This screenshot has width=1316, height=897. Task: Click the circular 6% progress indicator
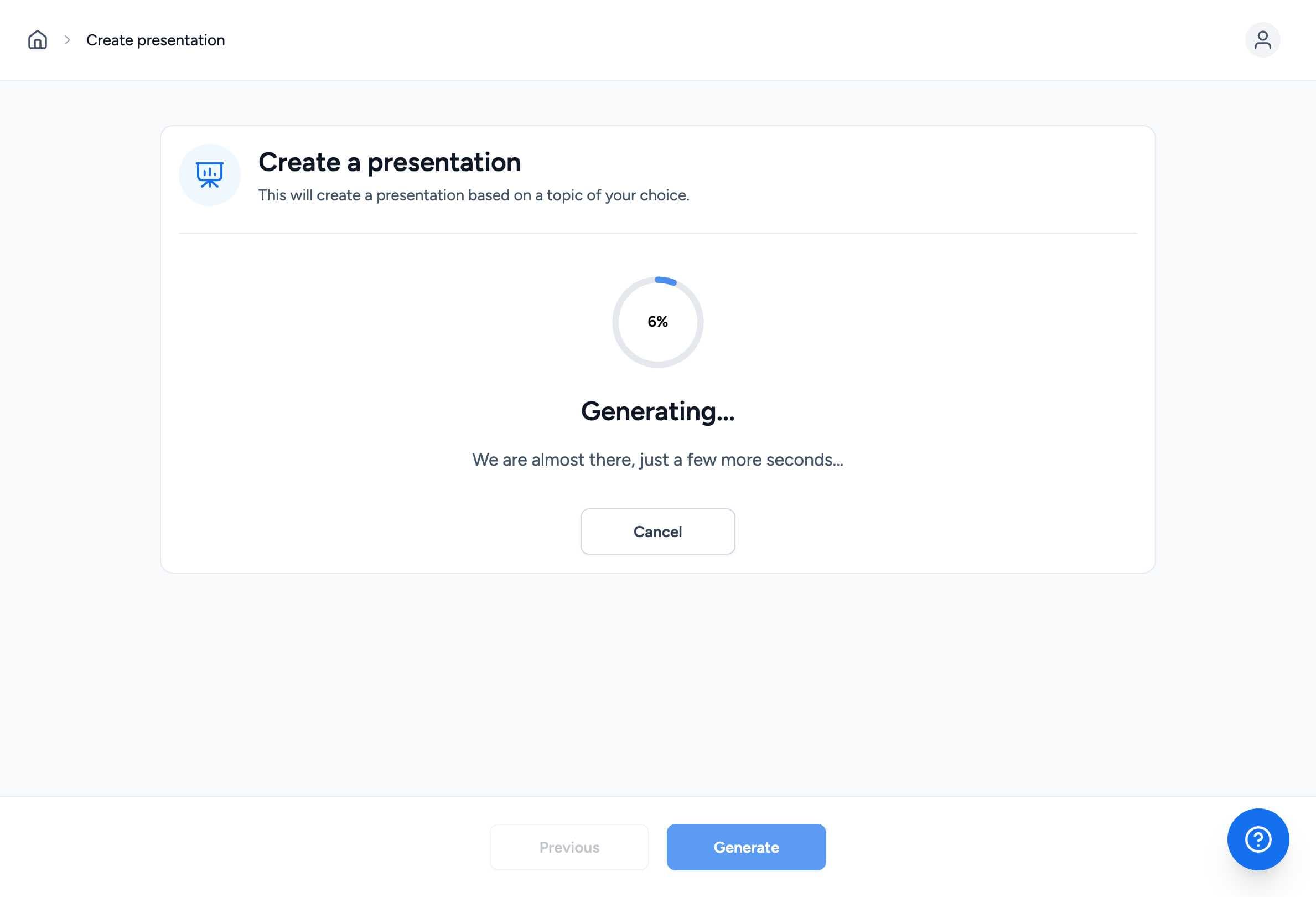click(x=657, y=322)
